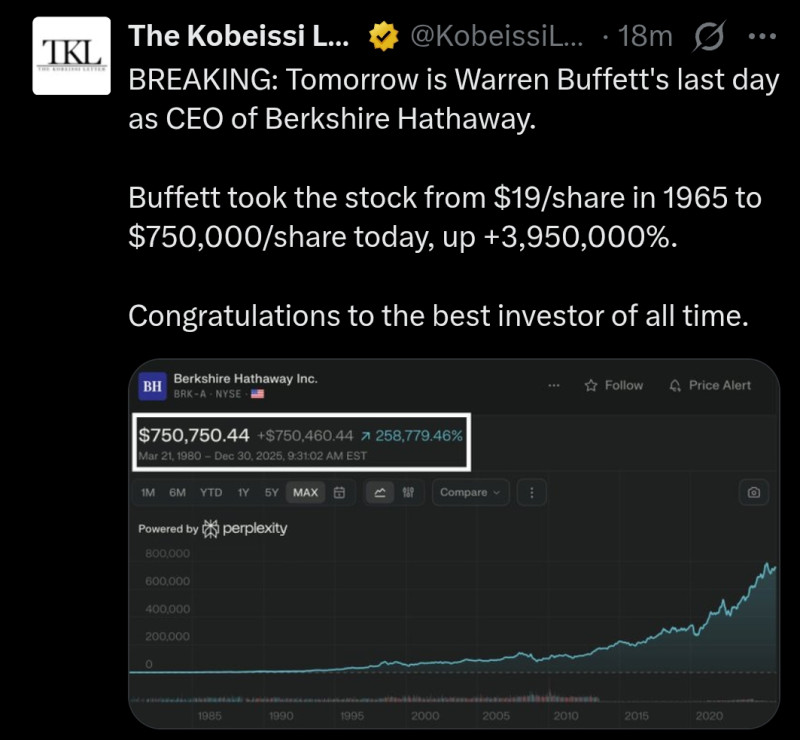Open the vertical dots menu after Compare
Viewport: 800px width, 740px height.
click(x=531, y=492)
